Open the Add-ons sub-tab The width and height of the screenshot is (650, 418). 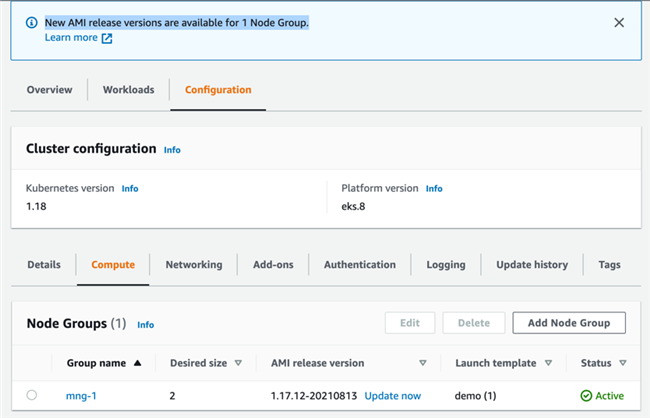(273, 265)
